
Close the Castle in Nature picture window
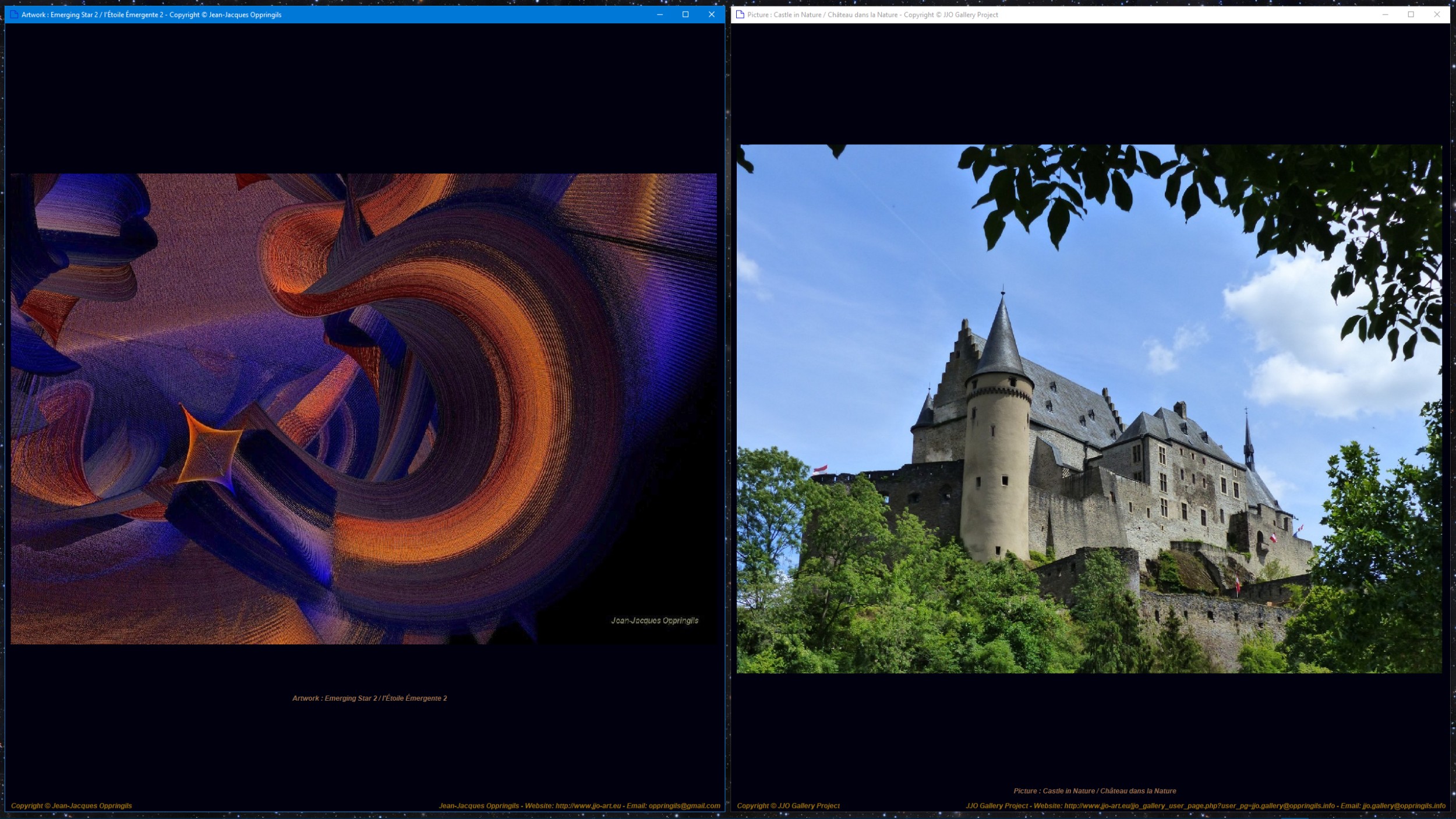point(1437,15)
